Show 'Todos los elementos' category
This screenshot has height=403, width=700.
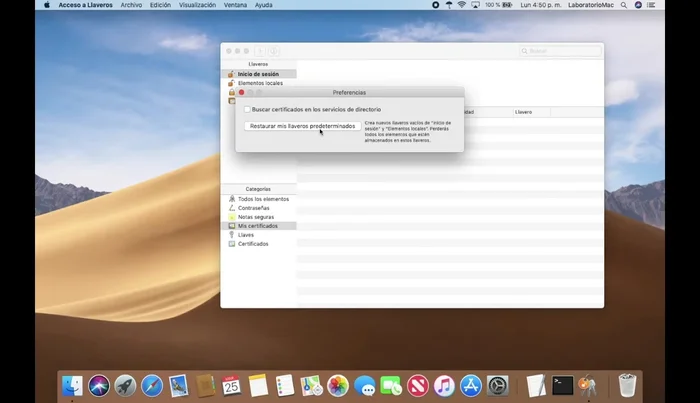pos(263,199)
